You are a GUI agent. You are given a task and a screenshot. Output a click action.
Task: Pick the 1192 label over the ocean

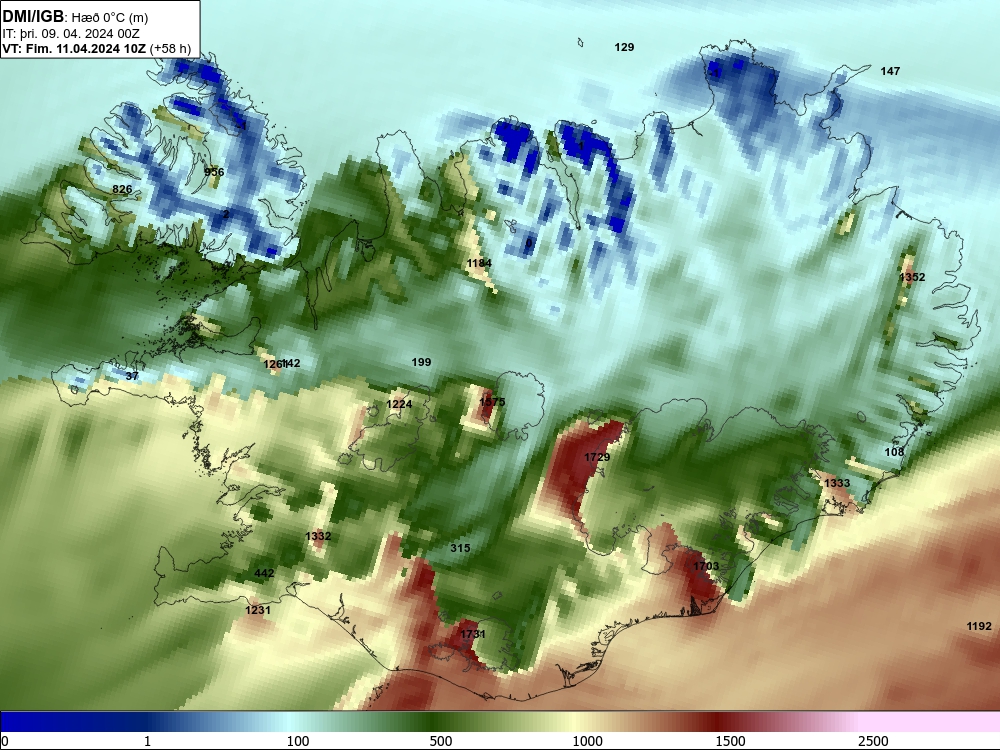pyautogui.click(x=979, y=626)
